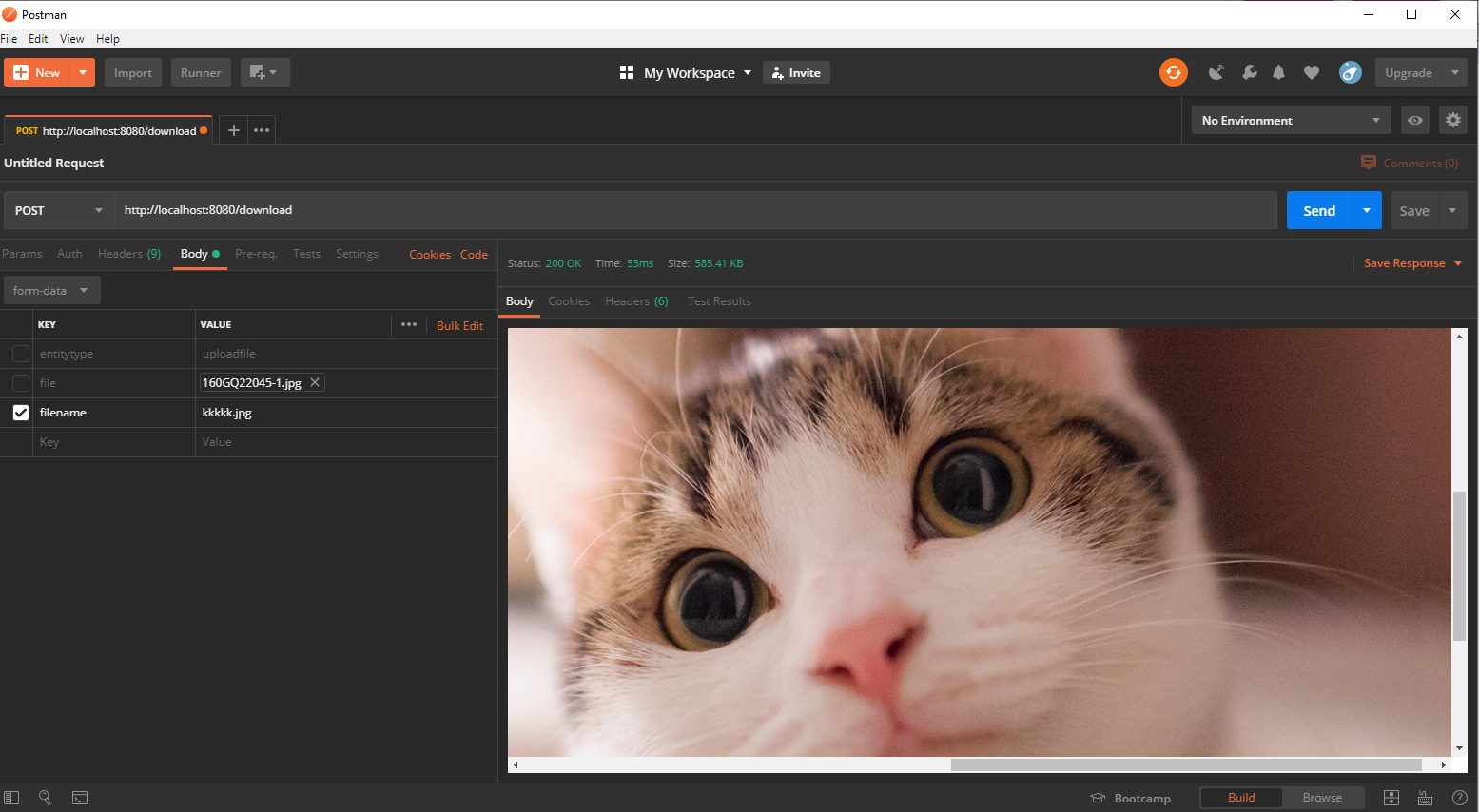Click the empty Key placeholder field

114,442
